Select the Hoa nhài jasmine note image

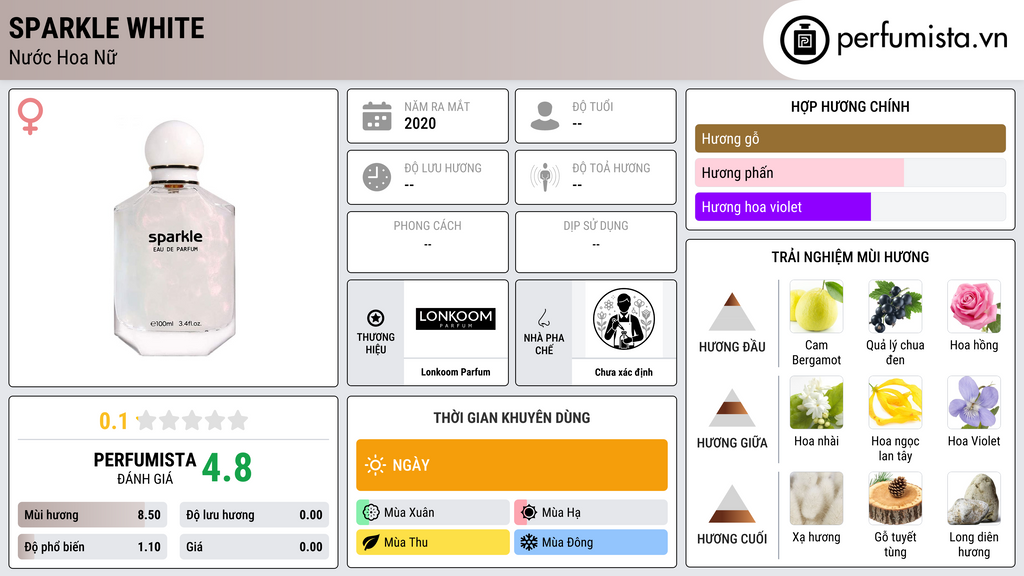[x=816, y=402]
